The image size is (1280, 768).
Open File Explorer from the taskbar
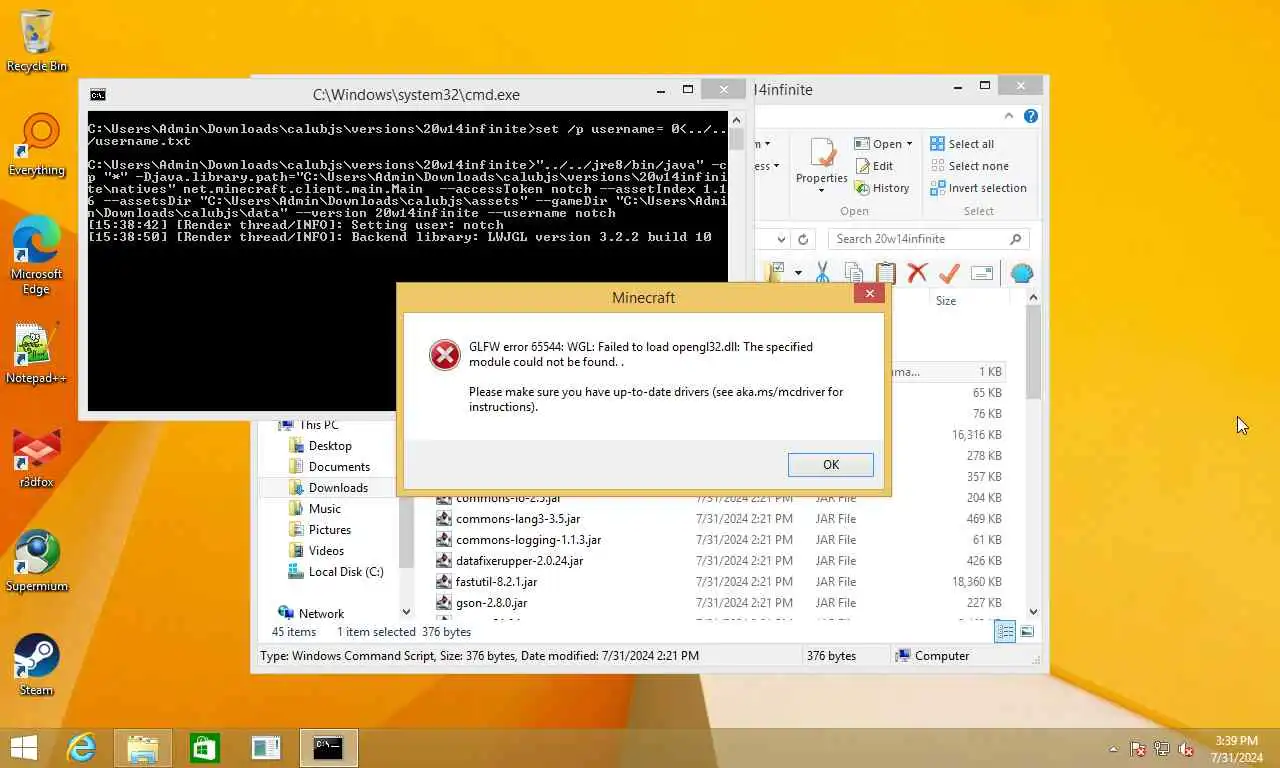click(x=143, y=748)
